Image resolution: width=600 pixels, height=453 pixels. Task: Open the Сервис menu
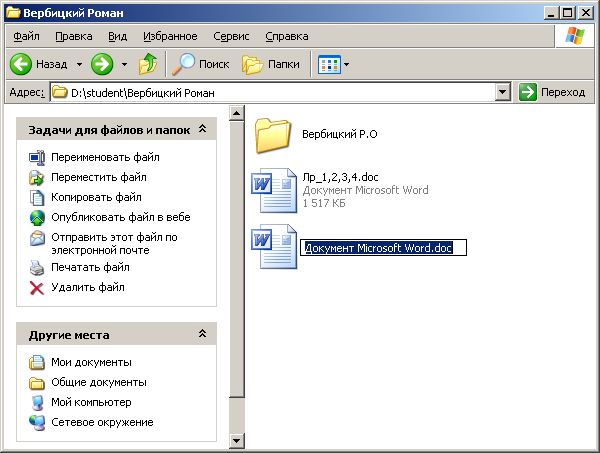(231, 36)
